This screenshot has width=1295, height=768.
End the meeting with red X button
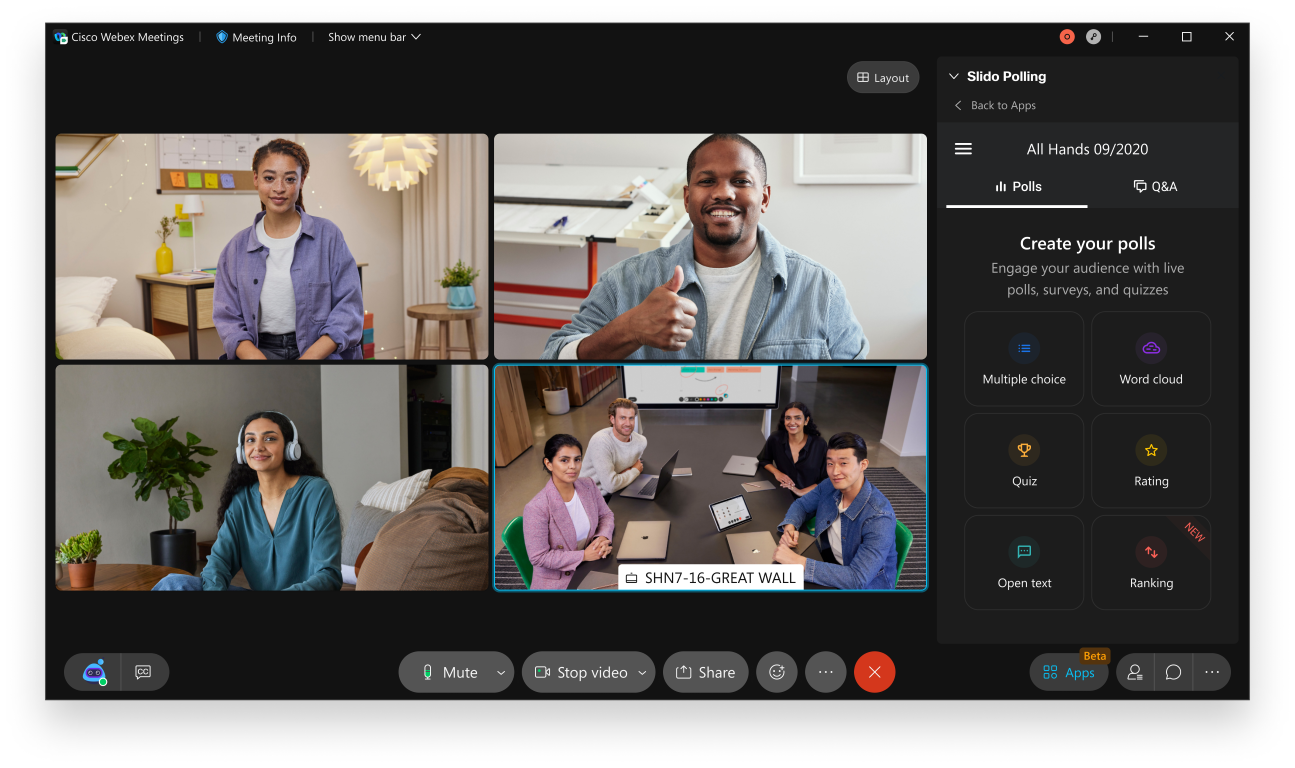[x=874, y=672]
